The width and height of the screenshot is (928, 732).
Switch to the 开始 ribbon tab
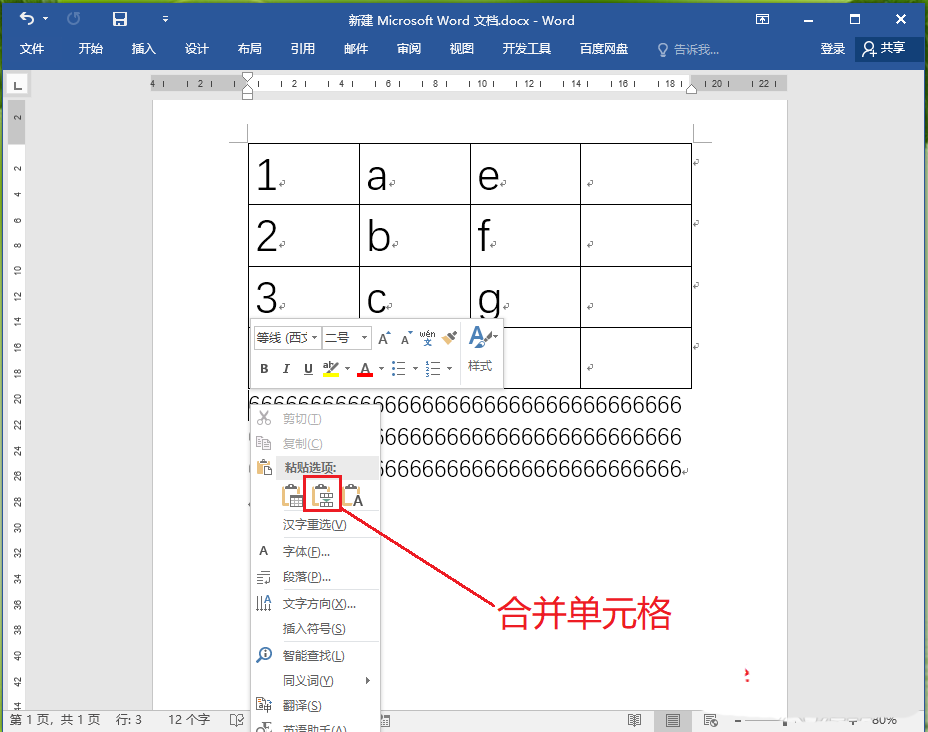pyautogui.click(x=91, y=49)
